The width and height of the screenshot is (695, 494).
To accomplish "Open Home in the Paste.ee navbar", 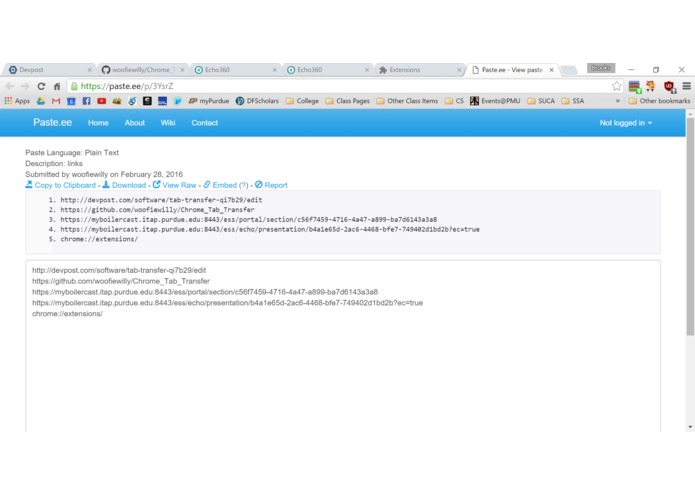I will pos(98,123).
